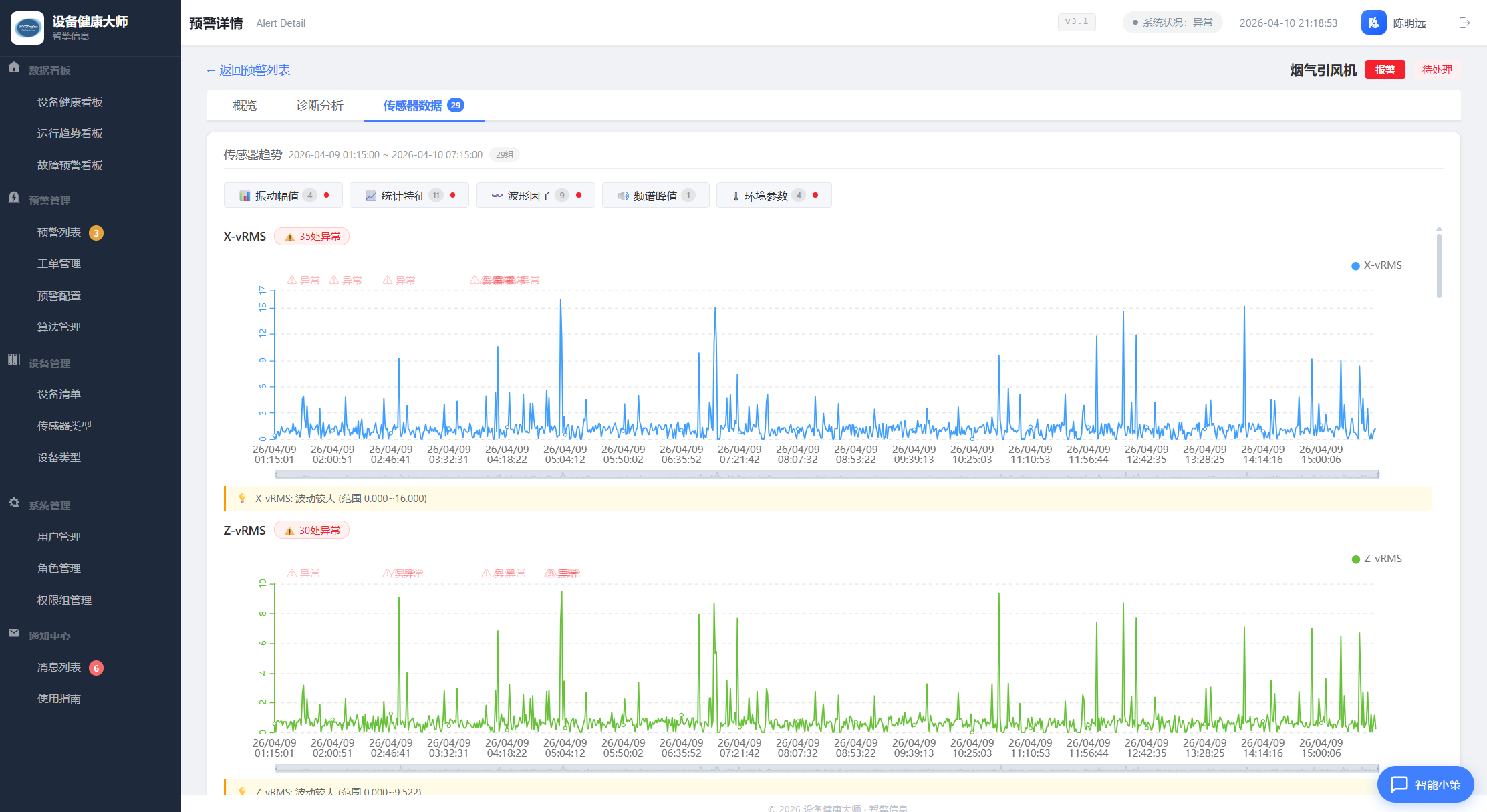Click the 预警管理 section icon

pos(14,198)
